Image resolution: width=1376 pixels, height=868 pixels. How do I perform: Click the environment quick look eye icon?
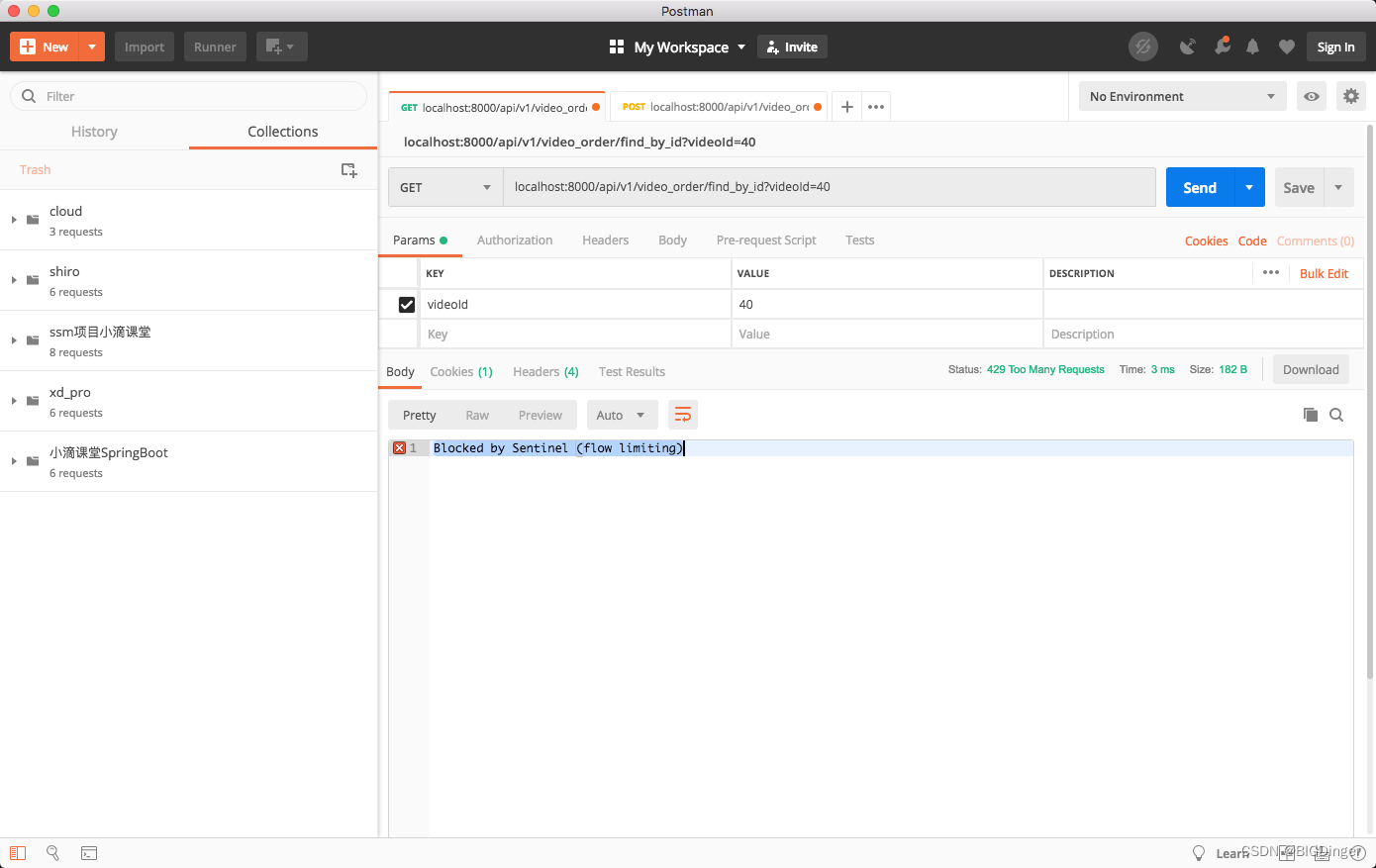[1312, 96]
